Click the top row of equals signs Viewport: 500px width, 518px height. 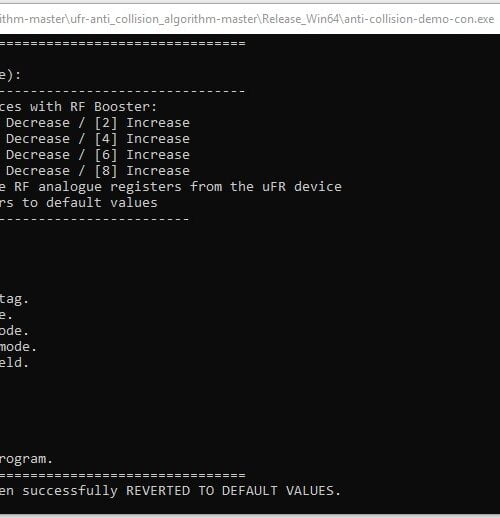(123, 43)
